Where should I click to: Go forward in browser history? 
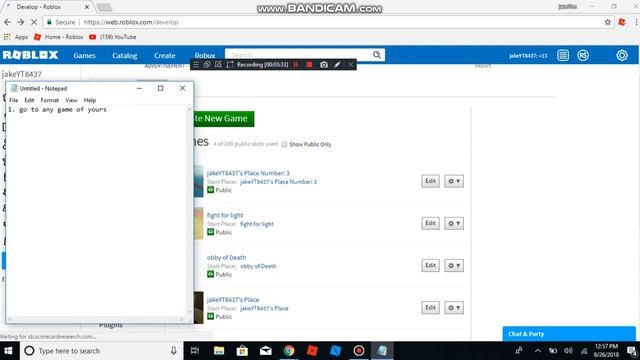coord(20,22)
